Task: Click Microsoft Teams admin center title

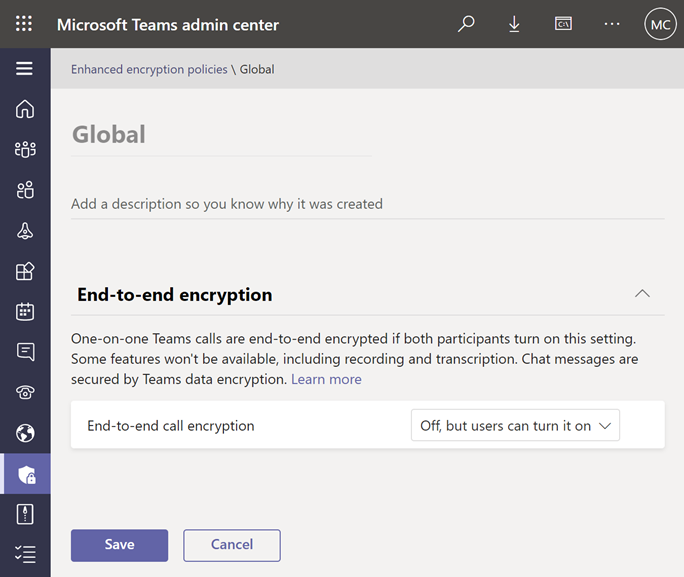Action: 168,25
